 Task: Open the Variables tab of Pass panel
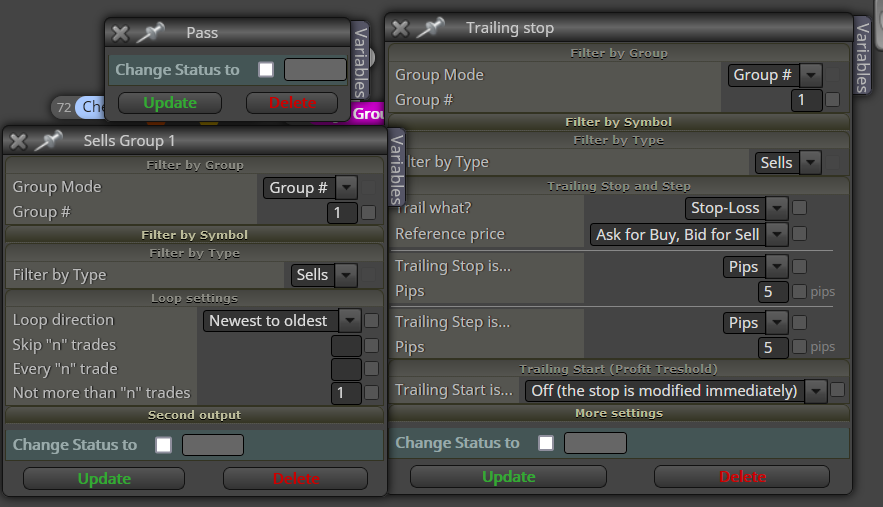[x=360, y=61]
